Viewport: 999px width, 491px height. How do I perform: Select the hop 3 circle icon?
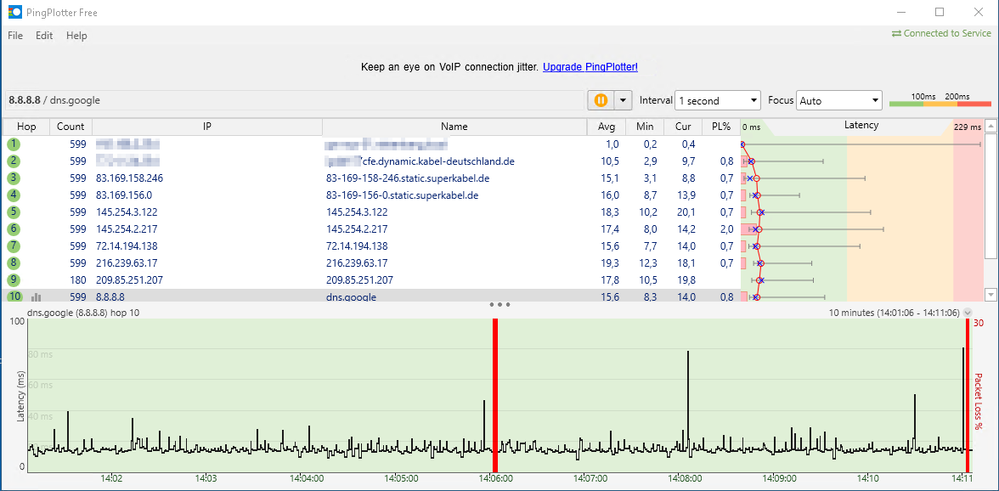click(13, 178)
